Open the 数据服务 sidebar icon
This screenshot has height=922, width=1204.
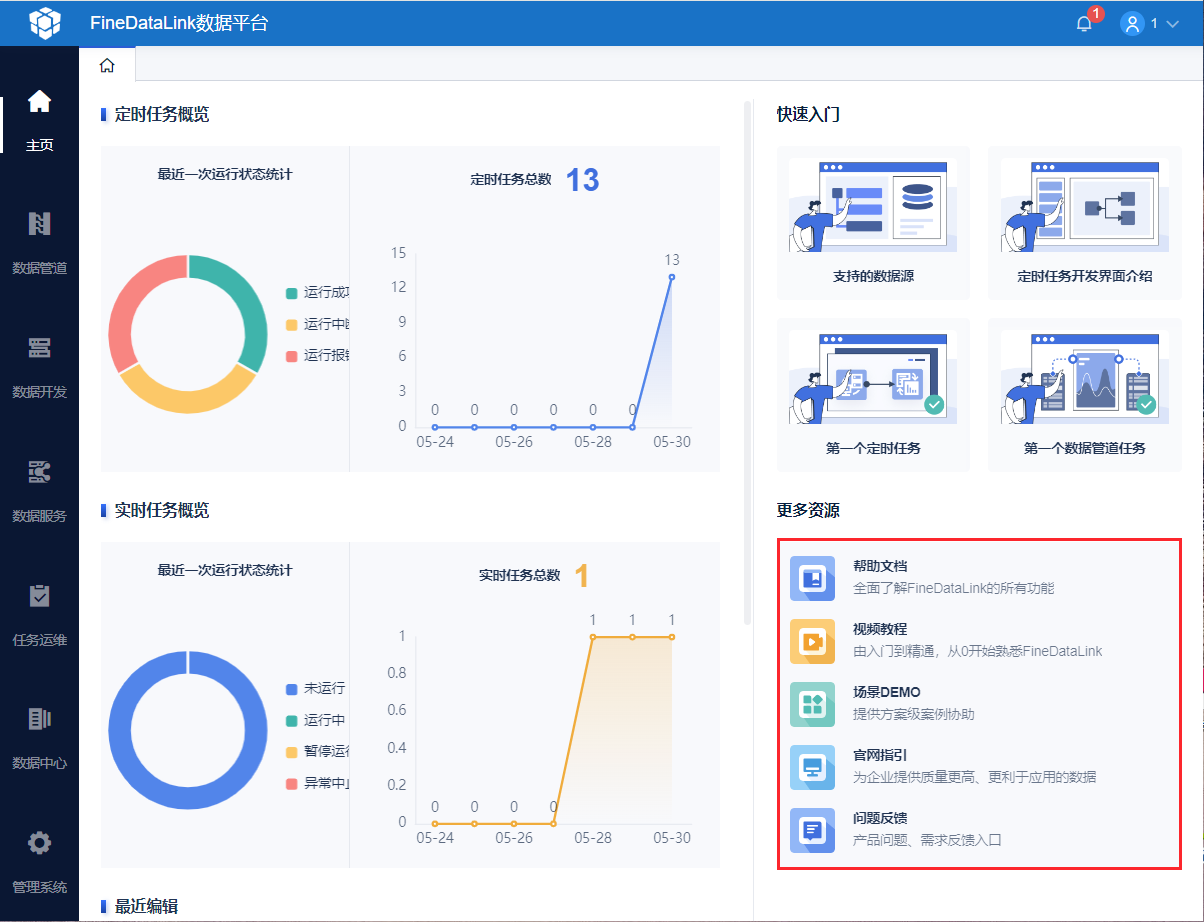pos(39,472)
